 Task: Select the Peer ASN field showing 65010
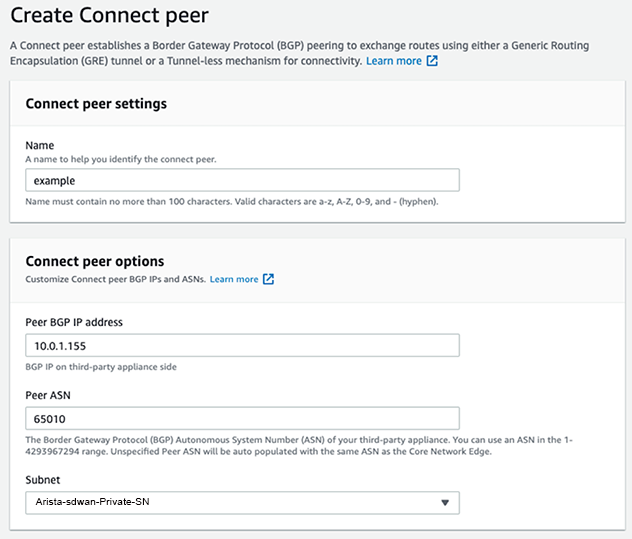tap(242, 418)
